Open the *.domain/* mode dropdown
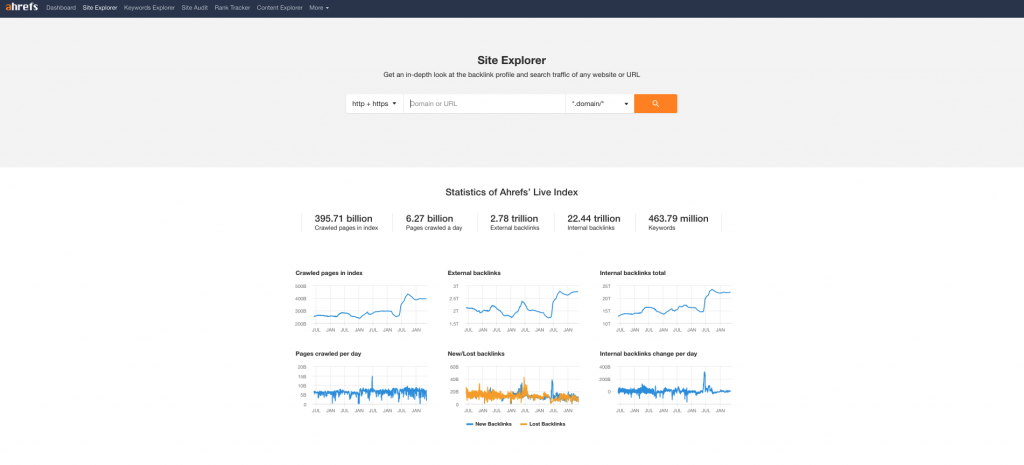Image resolution: width=1024 pixels, height=465 pixels. [600, 103]
